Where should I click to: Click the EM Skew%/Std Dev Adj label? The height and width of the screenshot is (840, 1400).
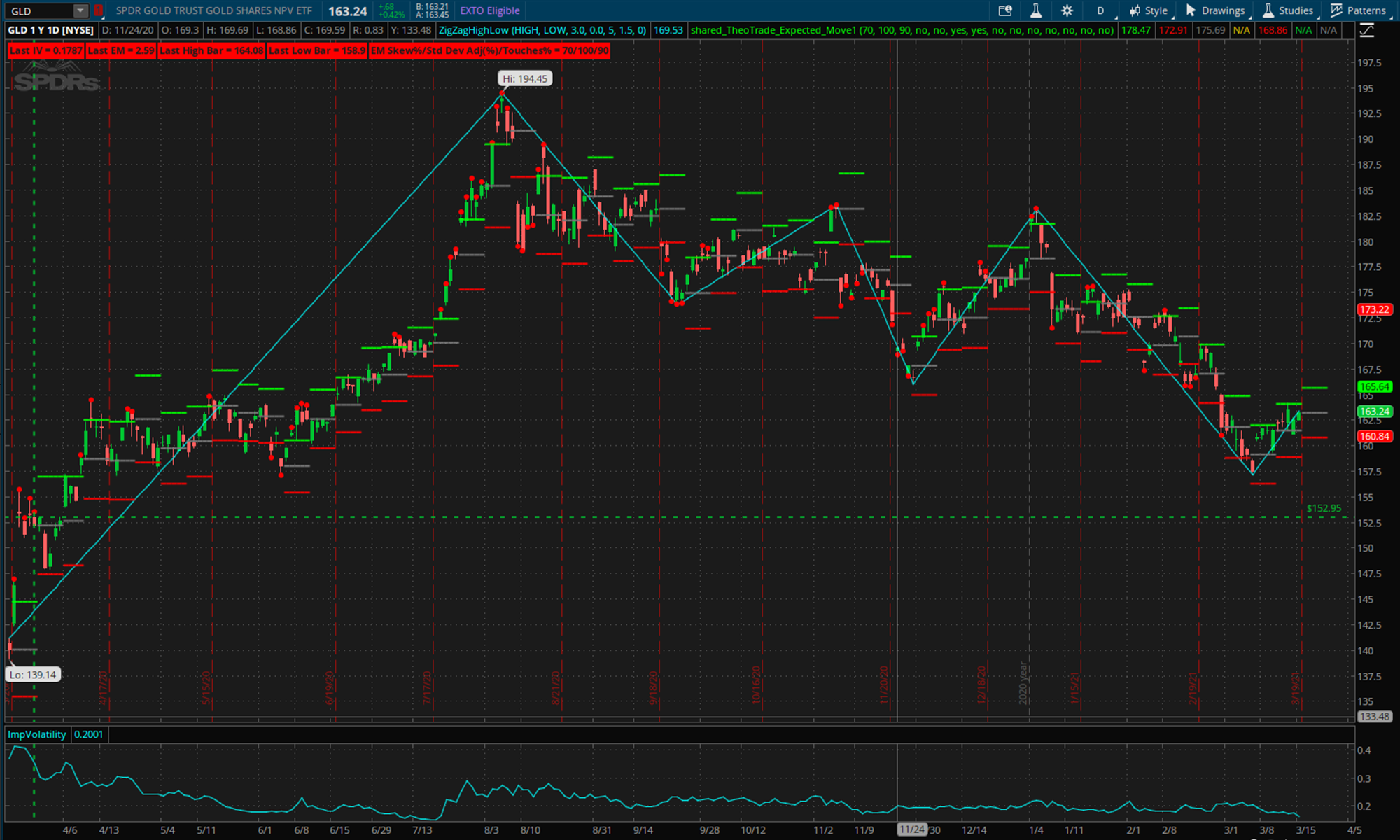[489, 50]
